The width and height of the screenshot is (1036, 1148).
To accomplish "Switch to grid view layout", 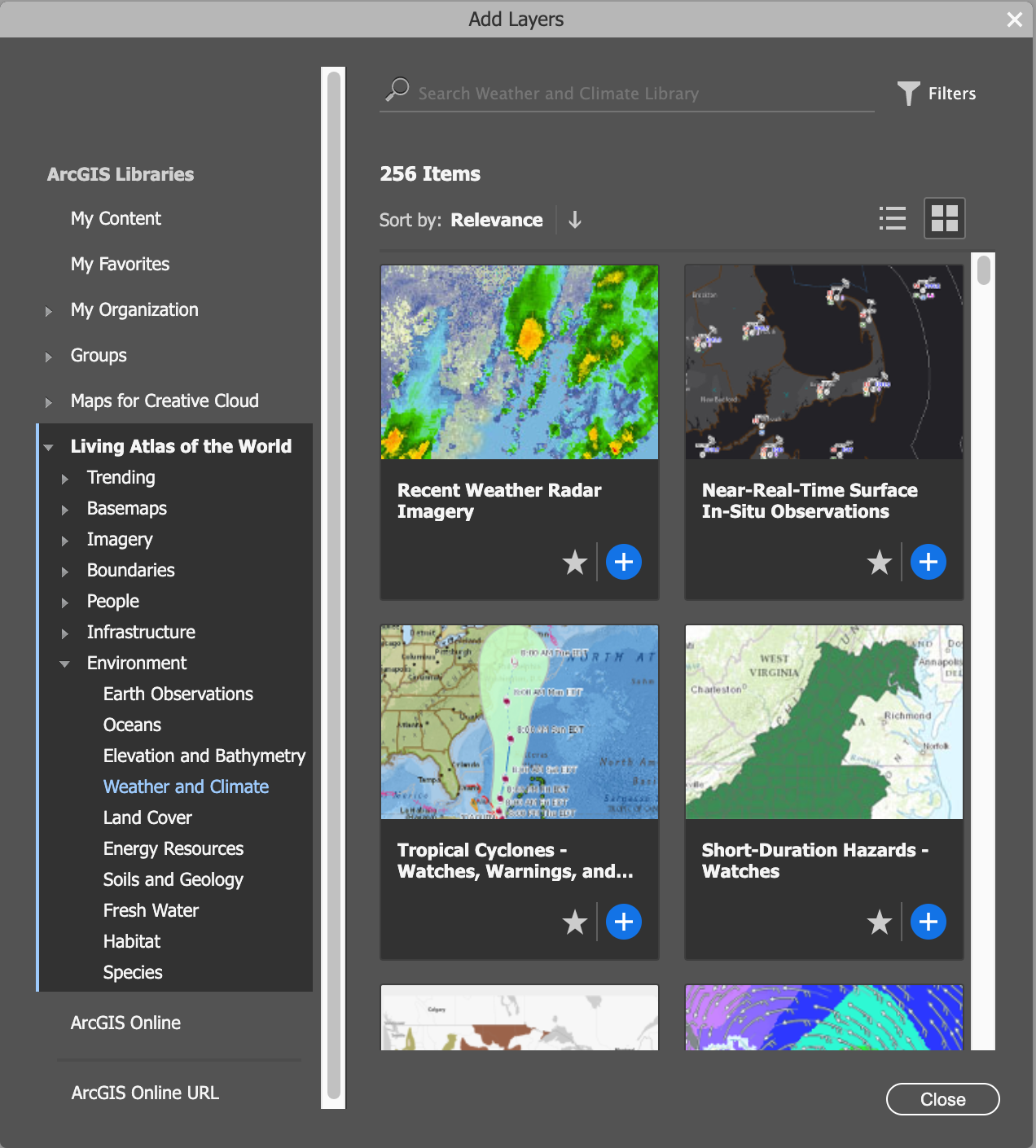I will (x=945, y=217).
